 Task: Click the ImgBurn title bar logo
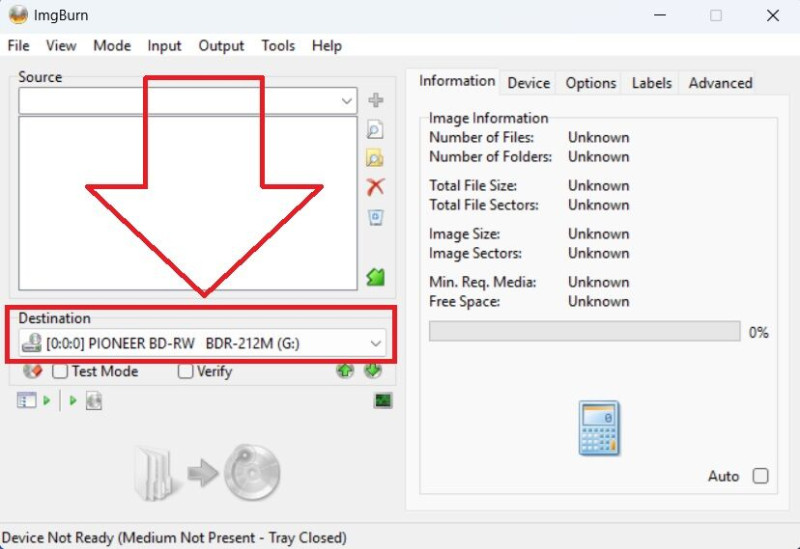[18, 15]
